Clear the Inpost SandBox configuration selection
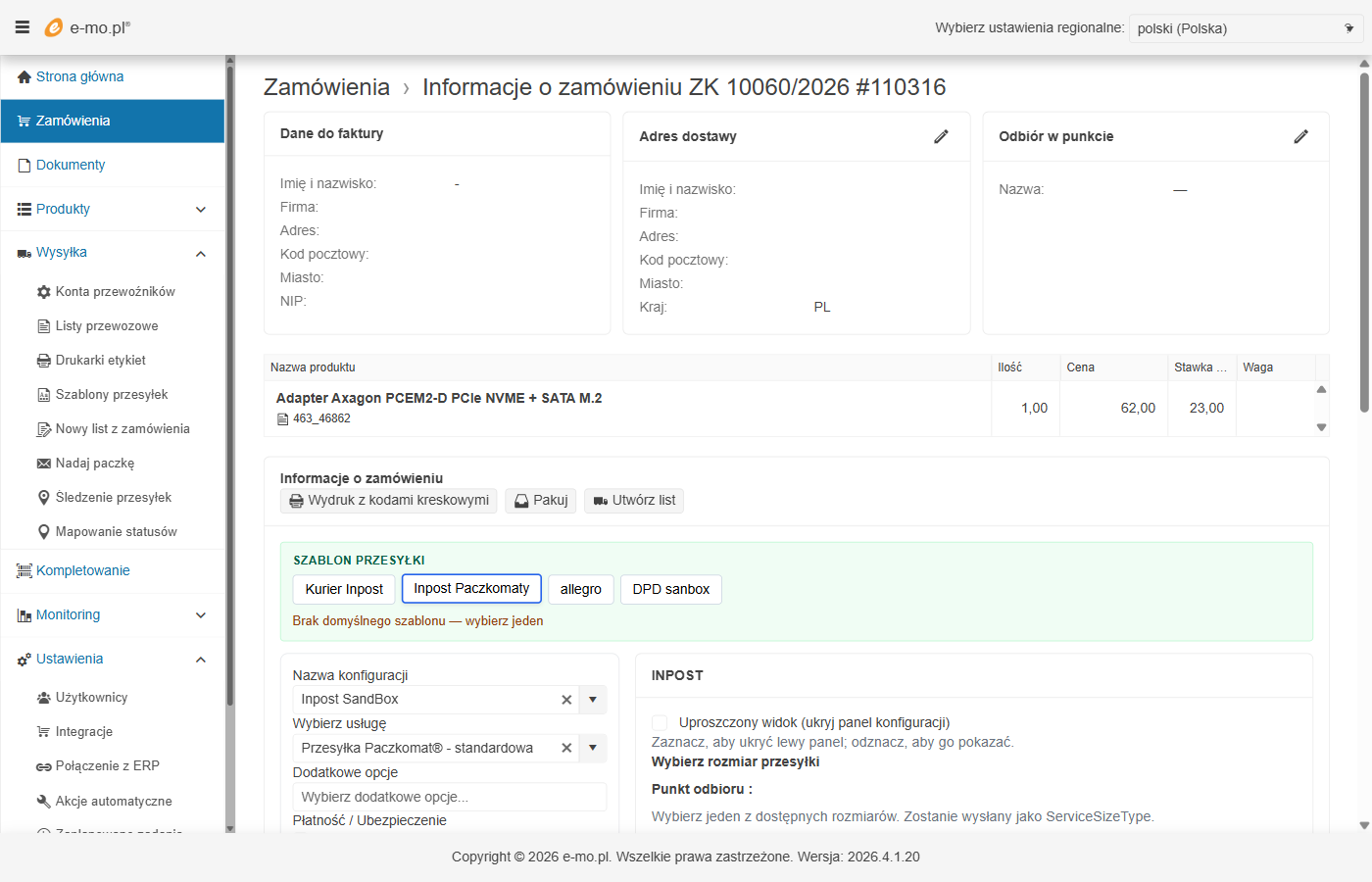The height and width of the screenshot is (882, 1372). (x=566, y=700)
